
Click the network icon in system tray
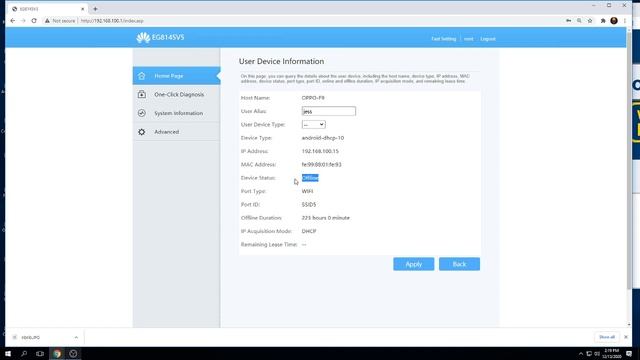click(x=589, y=354)
